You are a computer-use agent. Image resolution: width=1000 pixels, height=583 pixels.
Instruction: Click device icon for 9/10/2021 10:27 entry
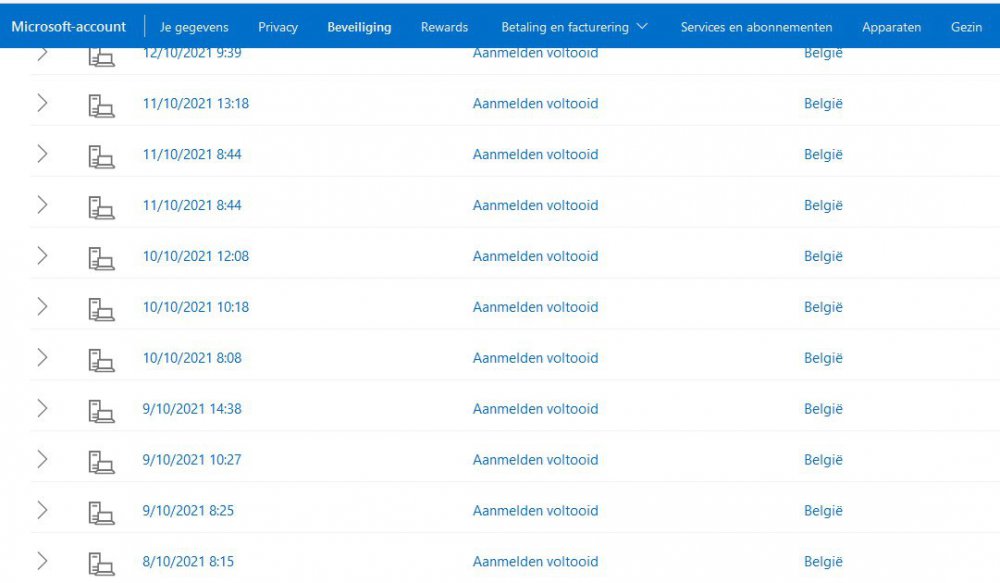tap(100, 461)
